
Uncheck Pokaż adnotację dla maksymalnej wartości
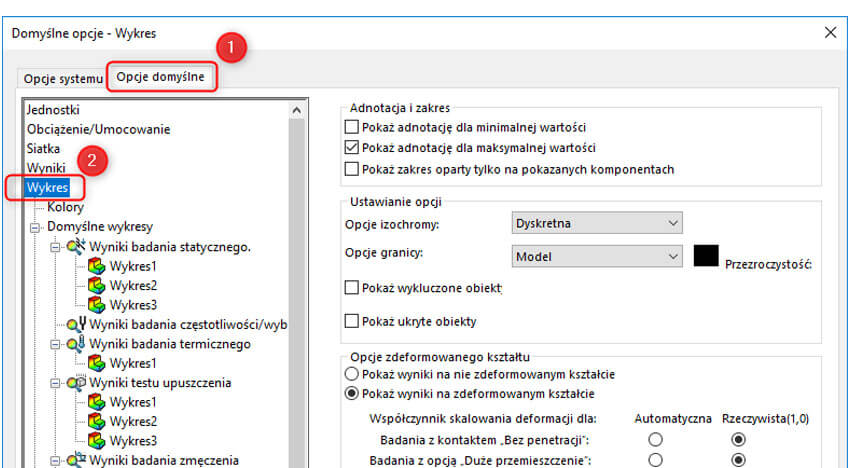[x=352, y=148]
